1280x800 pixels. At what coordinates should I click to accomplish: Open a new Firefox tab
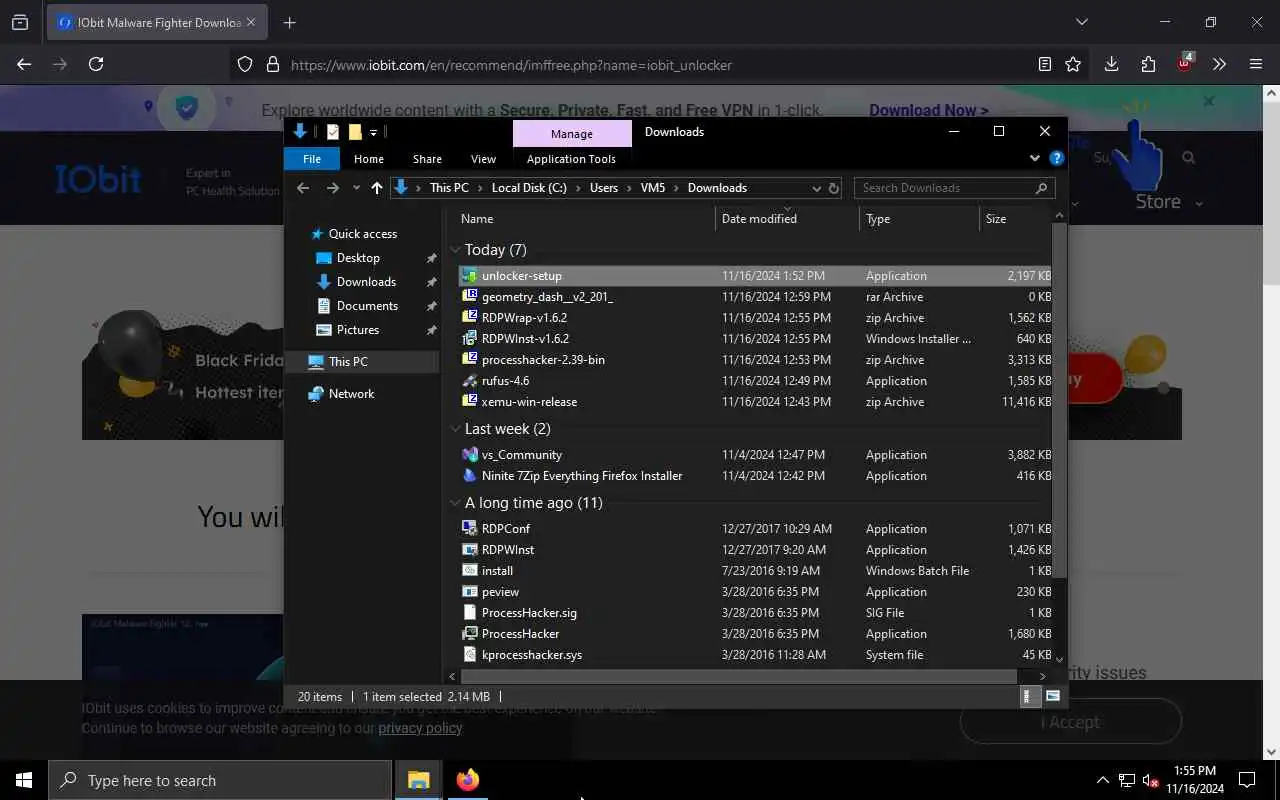(x=289, y=22)
